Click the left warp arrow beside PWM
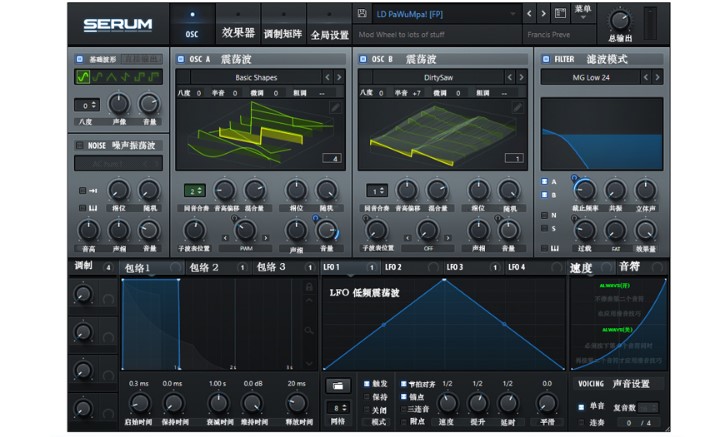Viewport: 708px width, 437px height. [225, 238]
